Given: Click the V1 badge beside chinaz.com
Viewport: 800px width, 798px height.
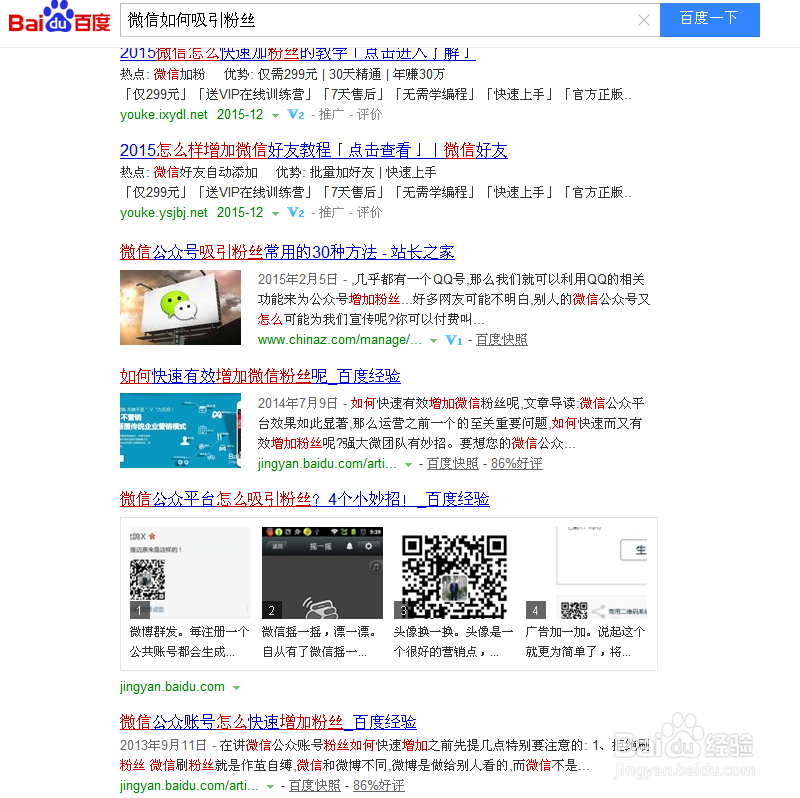Looking at the screenshot, I should point(454,340).
